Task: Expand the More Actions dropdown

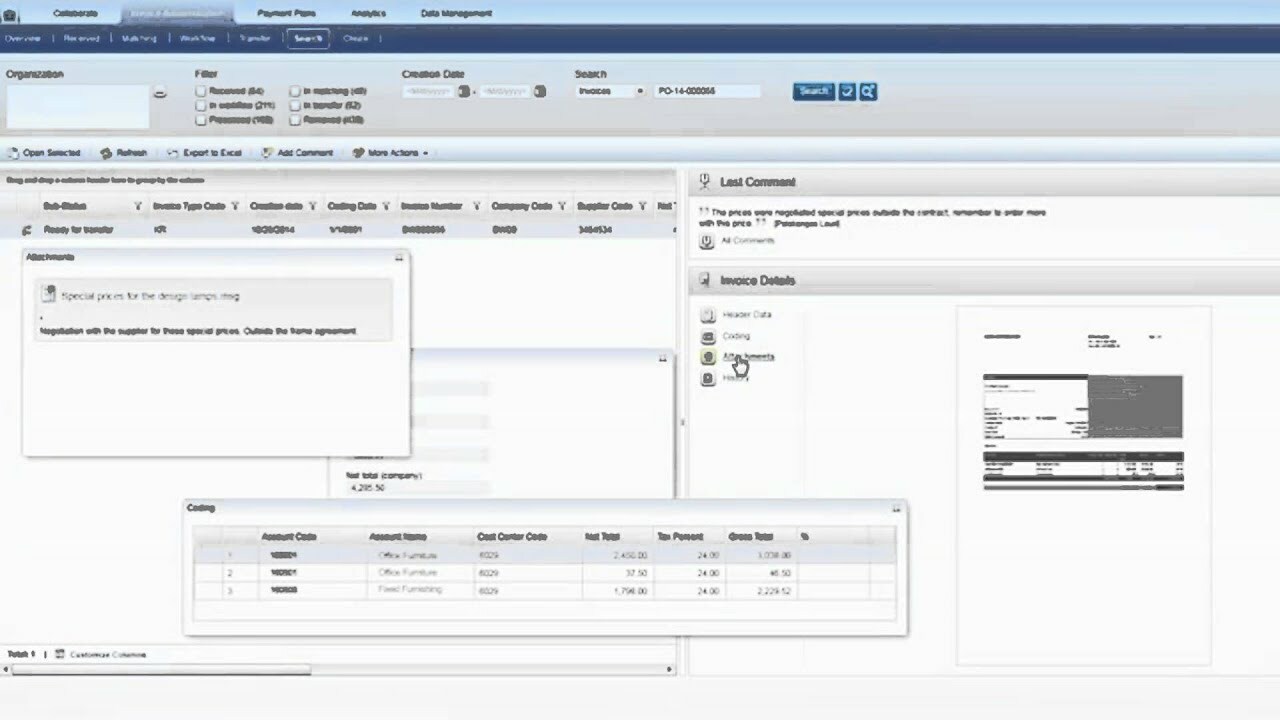Action: (390, 153)
